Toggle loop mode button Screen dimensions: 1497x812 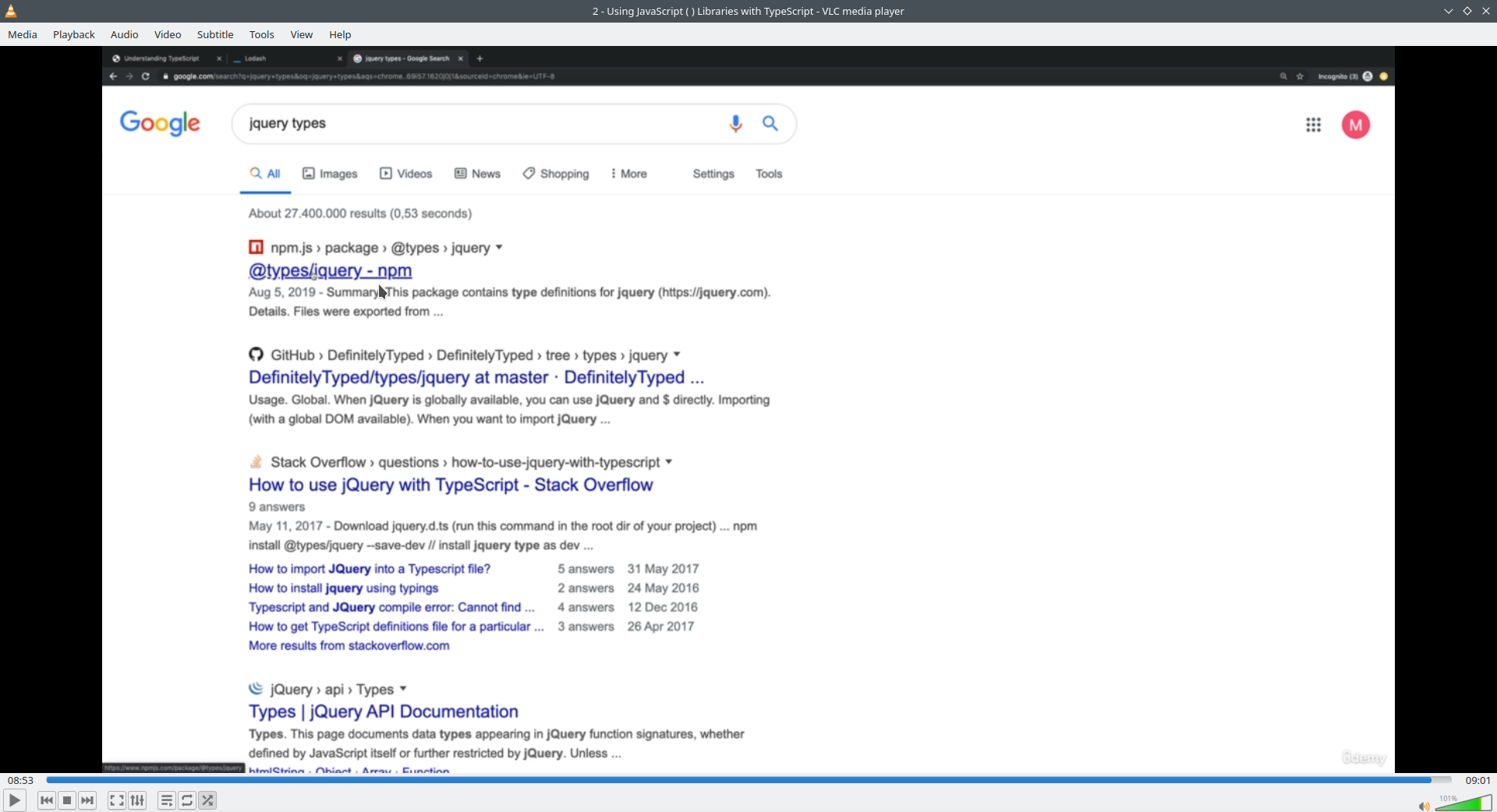click(x=187, y=800)
